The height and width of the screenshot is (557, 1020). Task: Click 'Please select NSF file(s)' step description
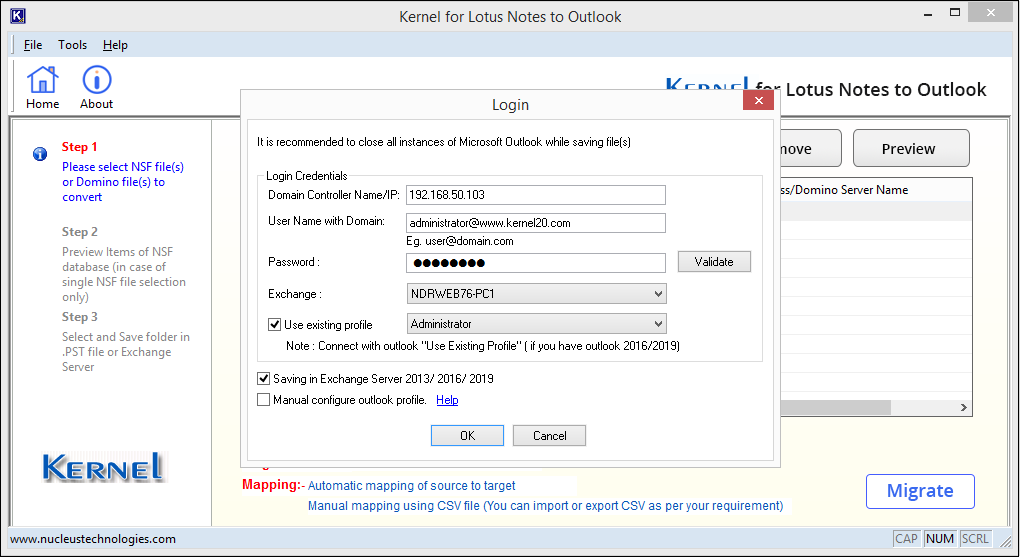pos(123,182)
